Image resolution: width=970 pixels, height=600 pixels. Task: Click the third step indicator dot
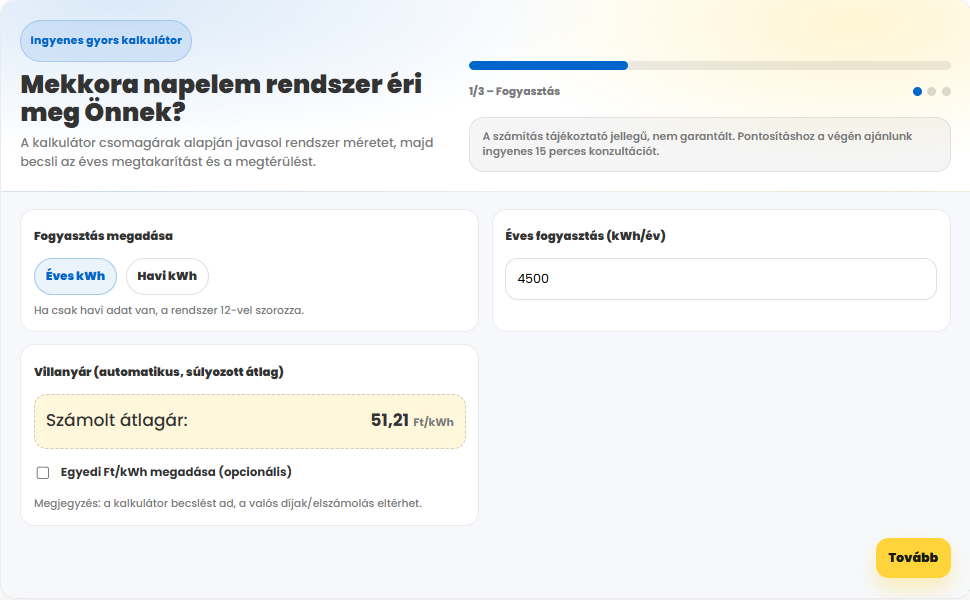(x=946, y=91)
